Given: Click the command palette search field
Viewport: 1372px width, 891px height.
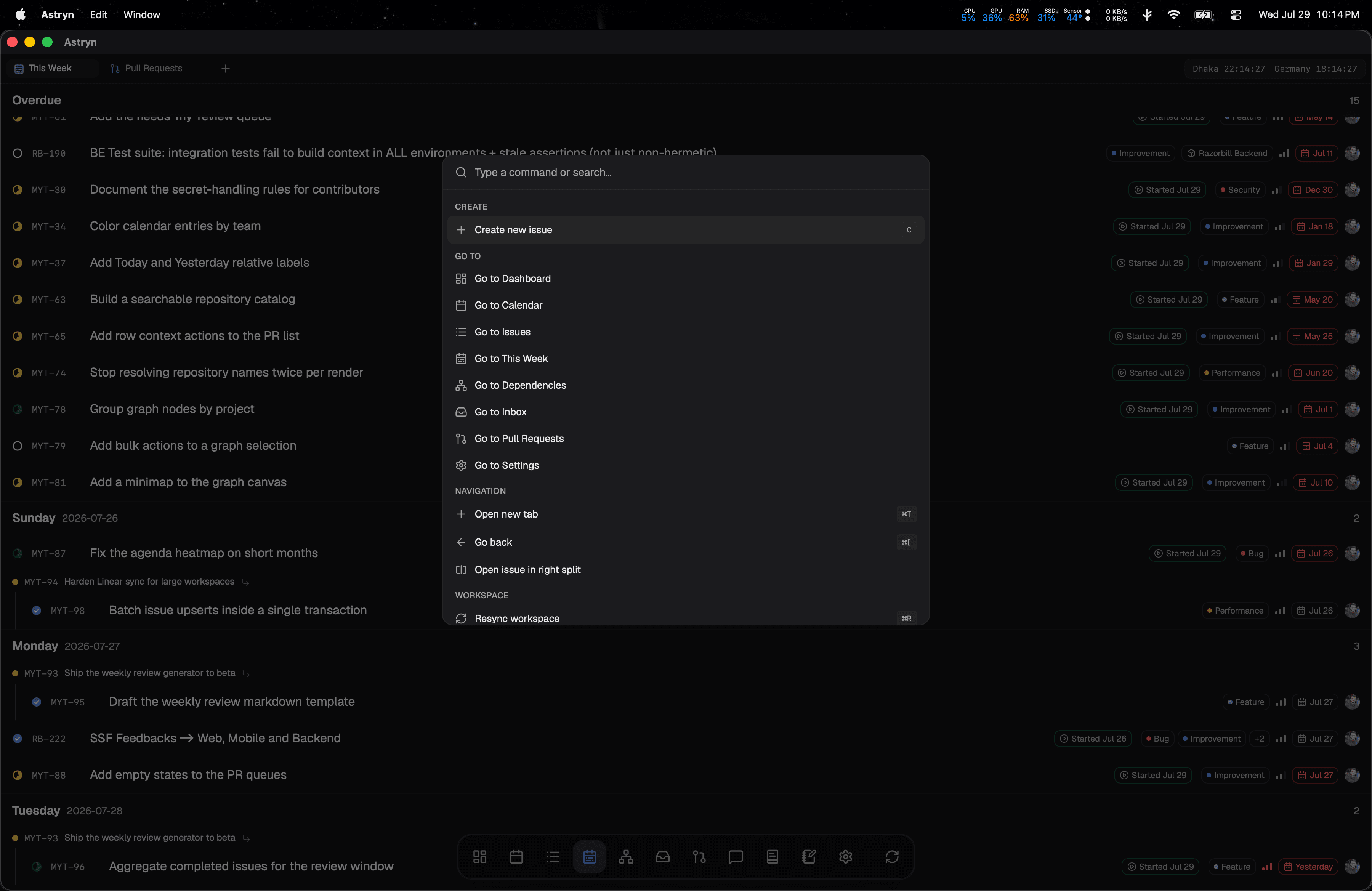Looking at the screenshot, I should 685,172.
